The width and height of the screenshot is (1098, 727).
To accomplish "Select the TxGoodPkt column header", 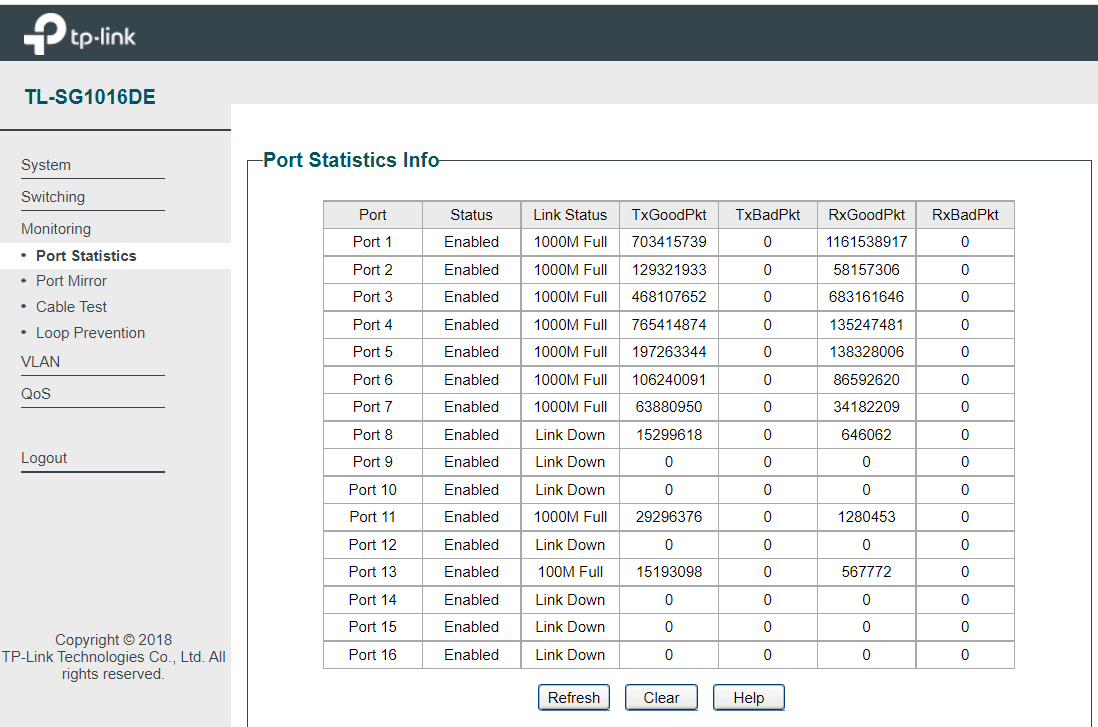I will click(x=669, y=214).
